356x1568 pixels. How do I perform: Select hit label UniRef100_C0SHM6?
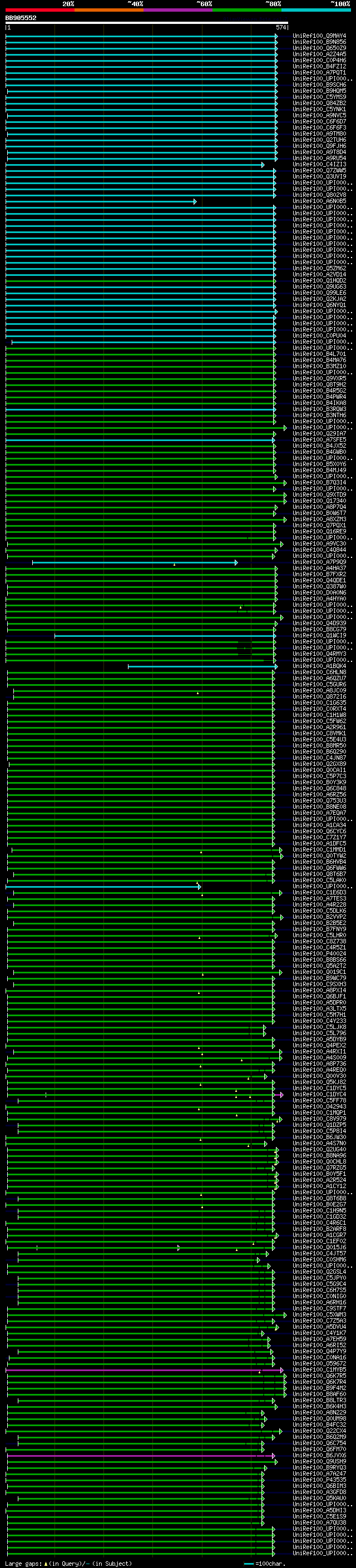click(x=319, y=1260)
